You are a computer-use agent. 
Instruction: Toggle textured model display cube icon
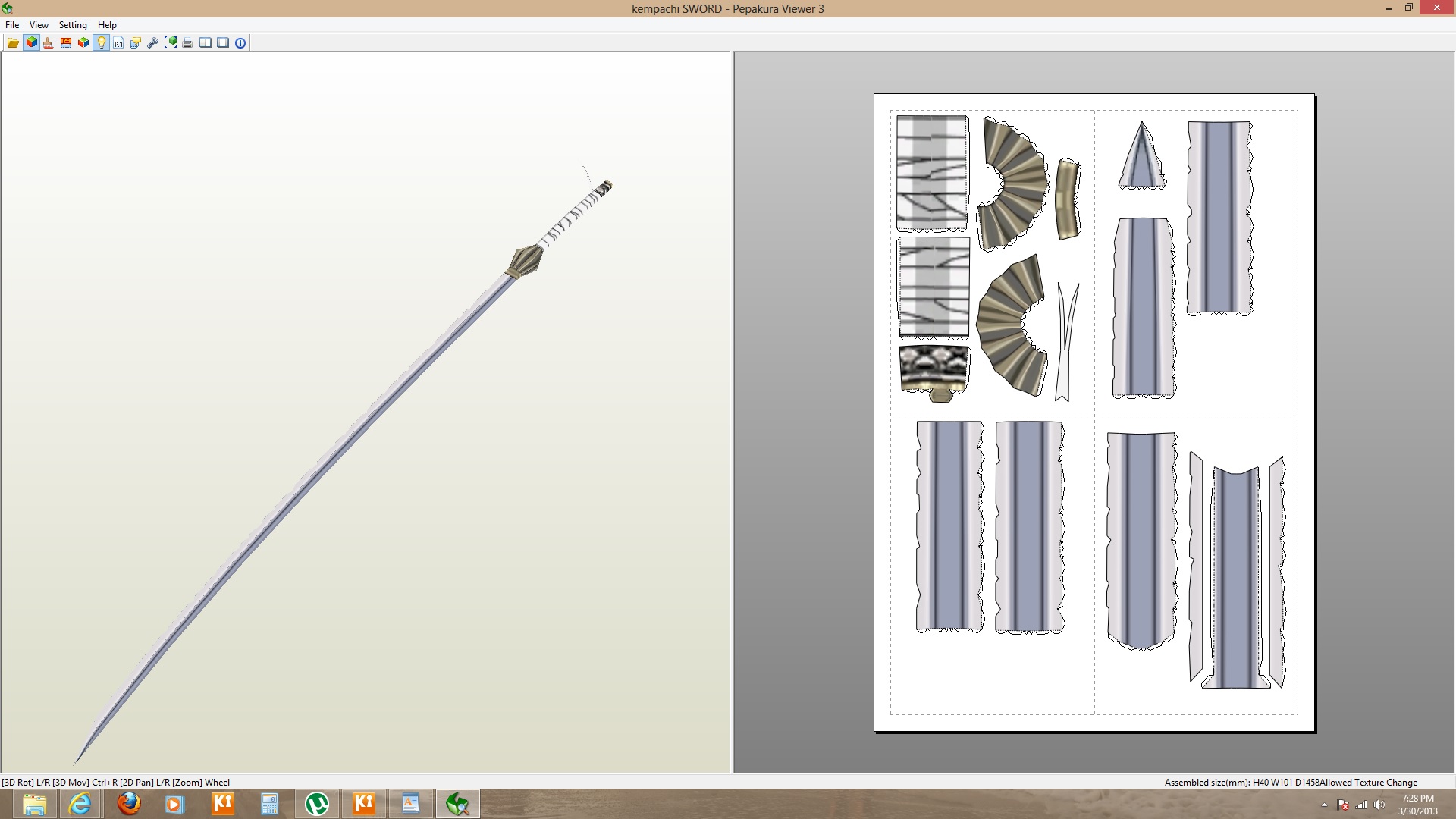point(30,42)
